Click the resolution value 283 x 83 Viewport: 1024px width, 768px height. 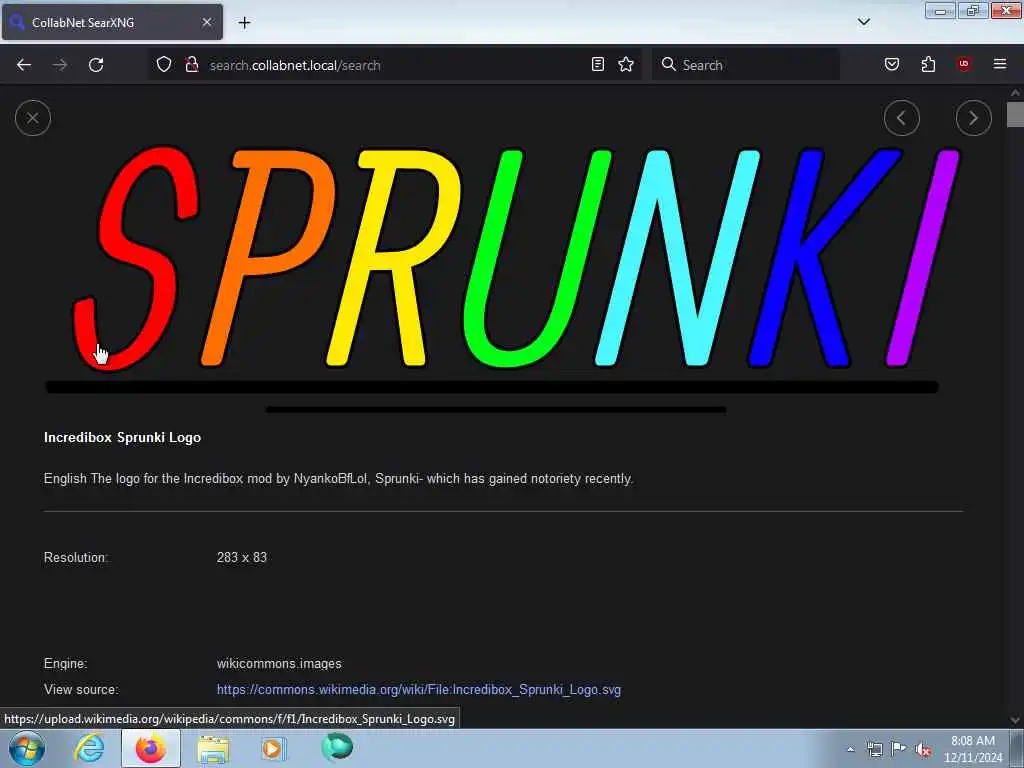[x=242, y=558]
